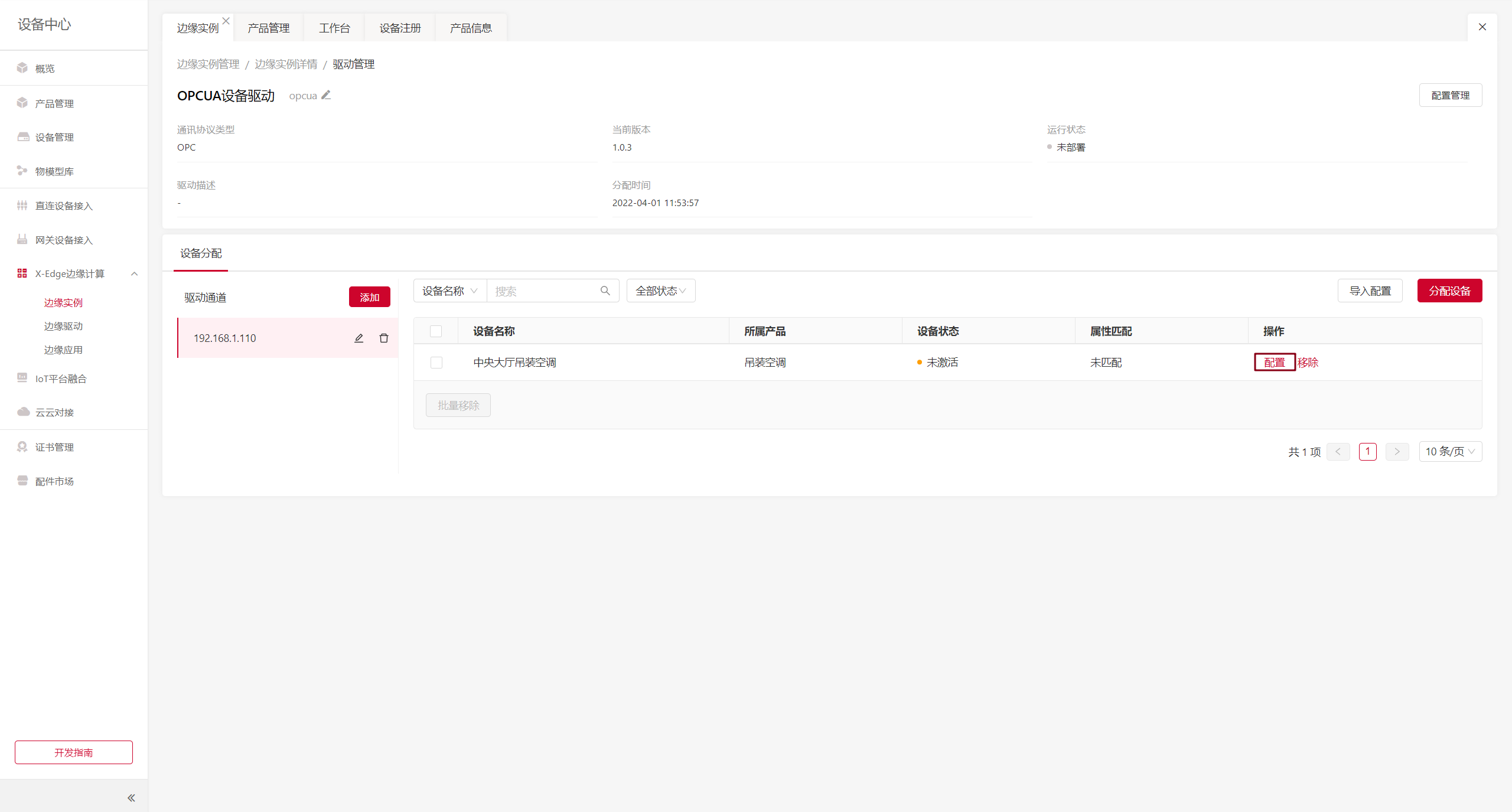This screenshot has width=1512, height=812.
Task: Click the pencil icon next to opcua
Action: coord(326,95)
